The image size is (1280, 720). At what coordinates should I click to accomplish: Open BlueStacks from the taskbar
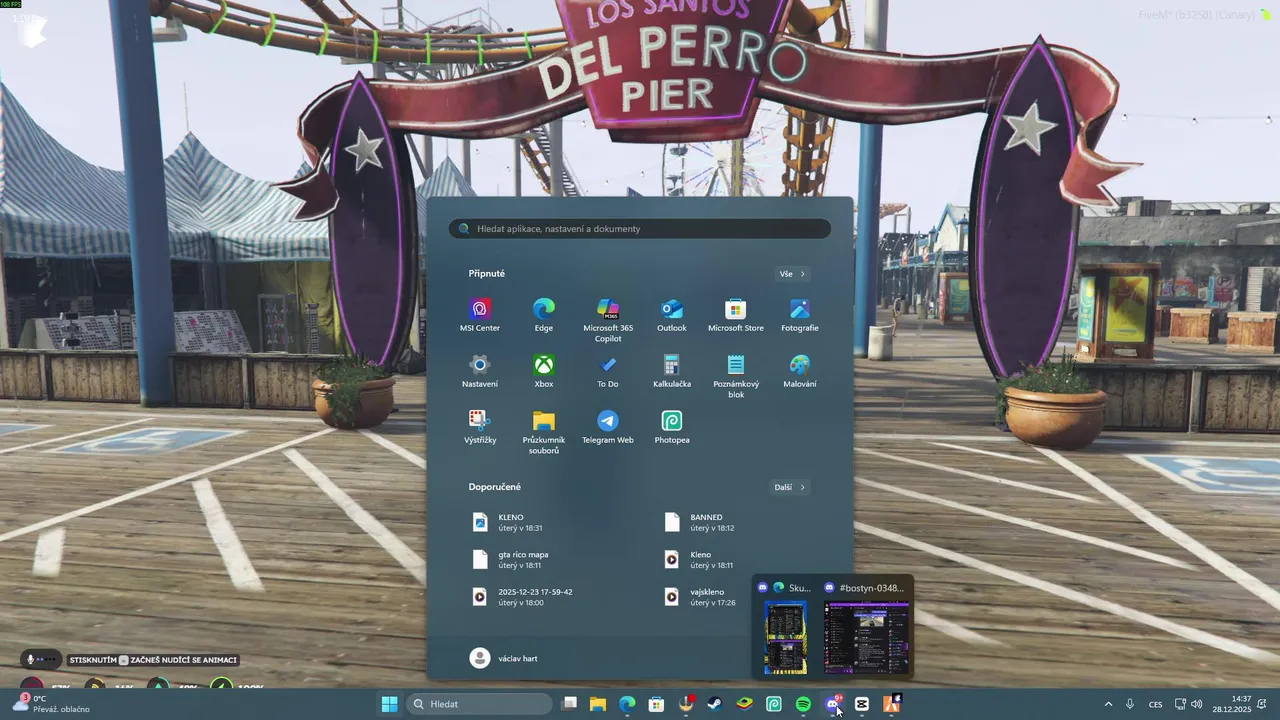(x=745, y=704)
